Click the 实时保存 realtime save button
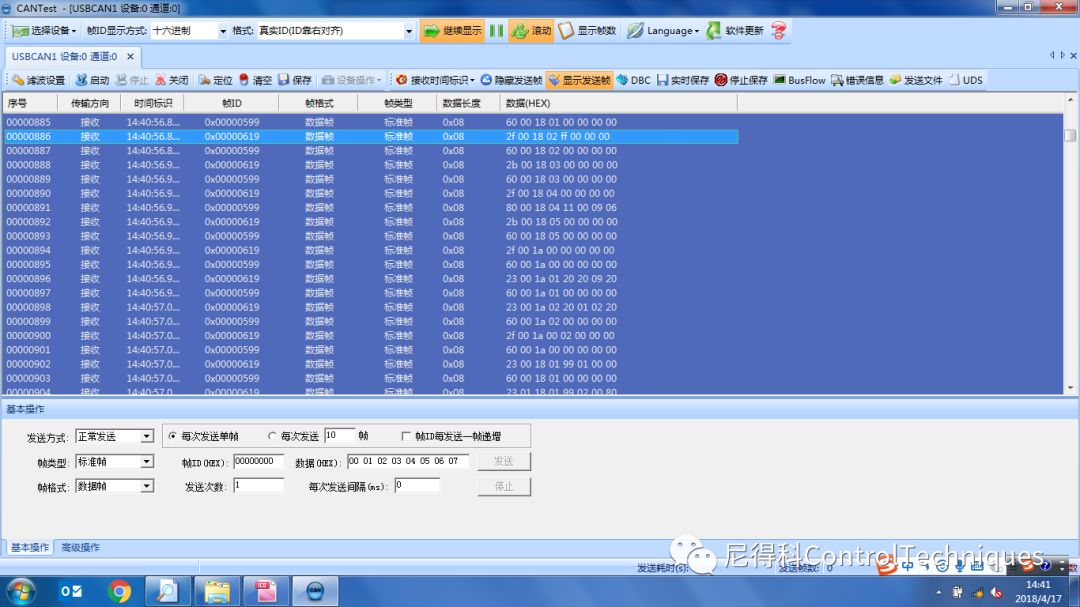 tap(683, 81)
